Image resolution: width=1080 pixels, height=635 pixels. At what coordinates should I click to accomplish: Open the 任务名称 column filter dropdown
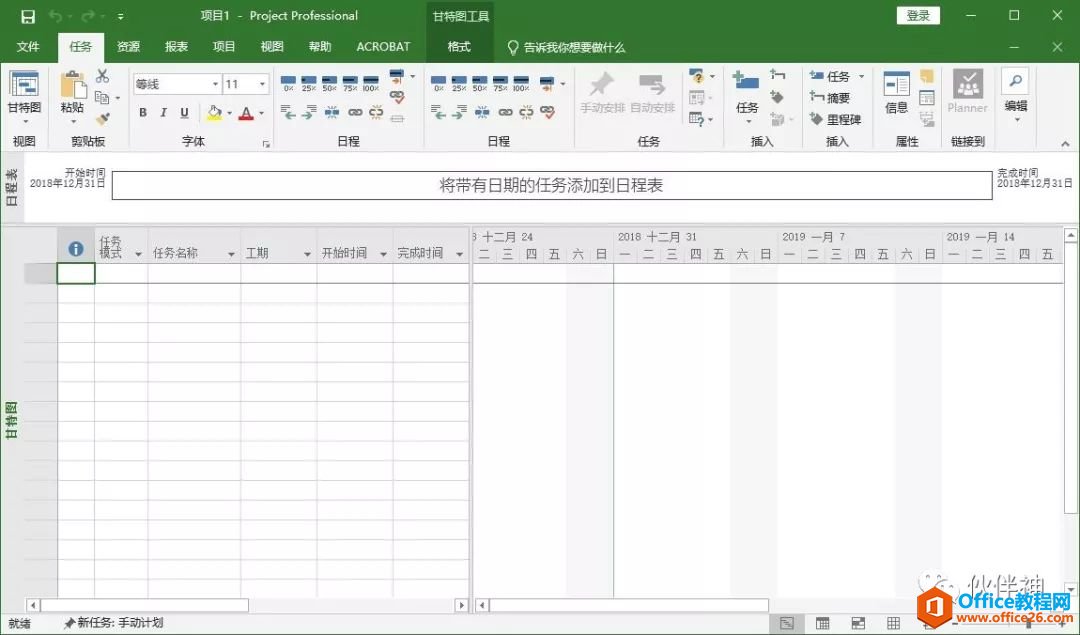[x=231, y=254]
